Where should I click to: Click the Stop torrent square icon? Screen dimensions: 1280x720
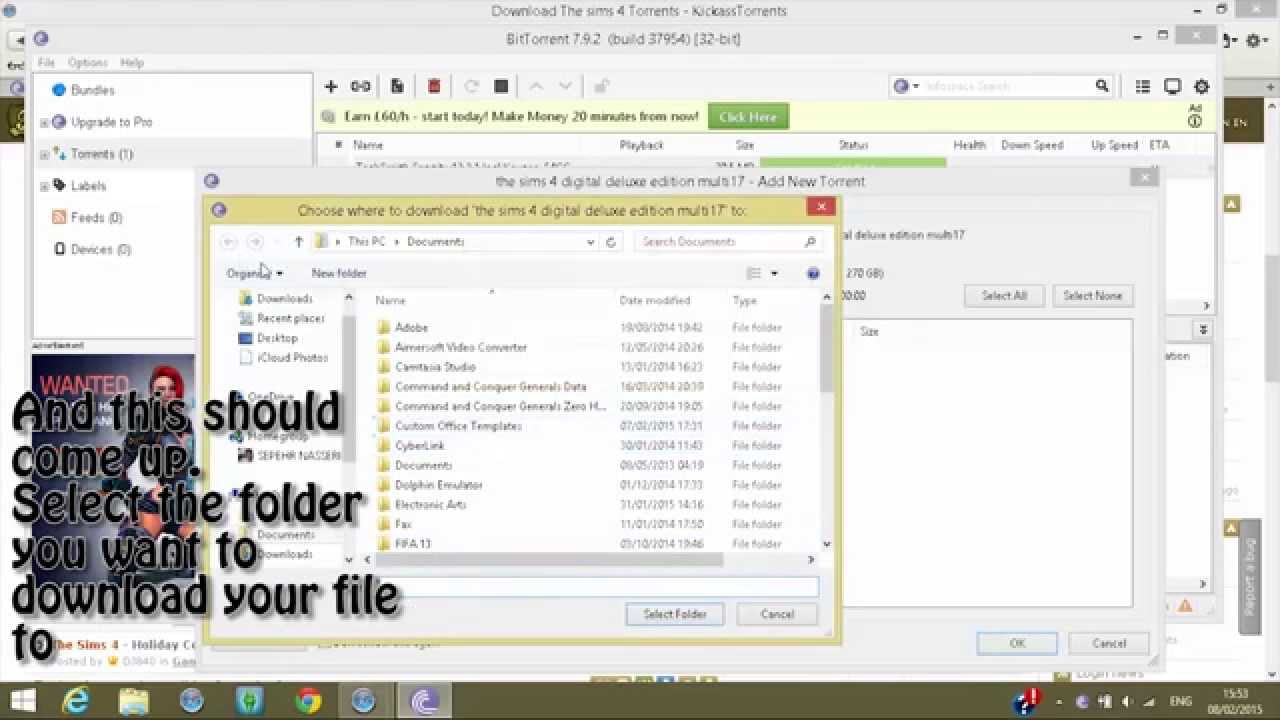click(501, 86)
